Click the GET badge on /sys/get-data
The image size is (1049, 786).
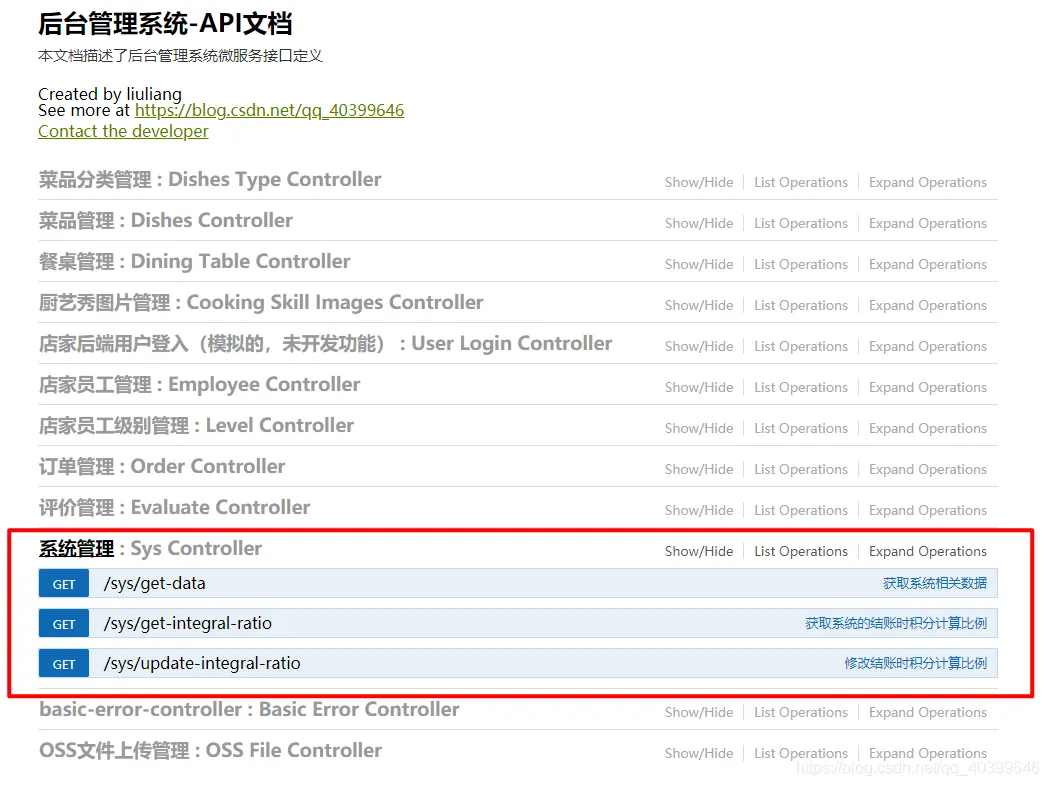(x=63, y=583)
